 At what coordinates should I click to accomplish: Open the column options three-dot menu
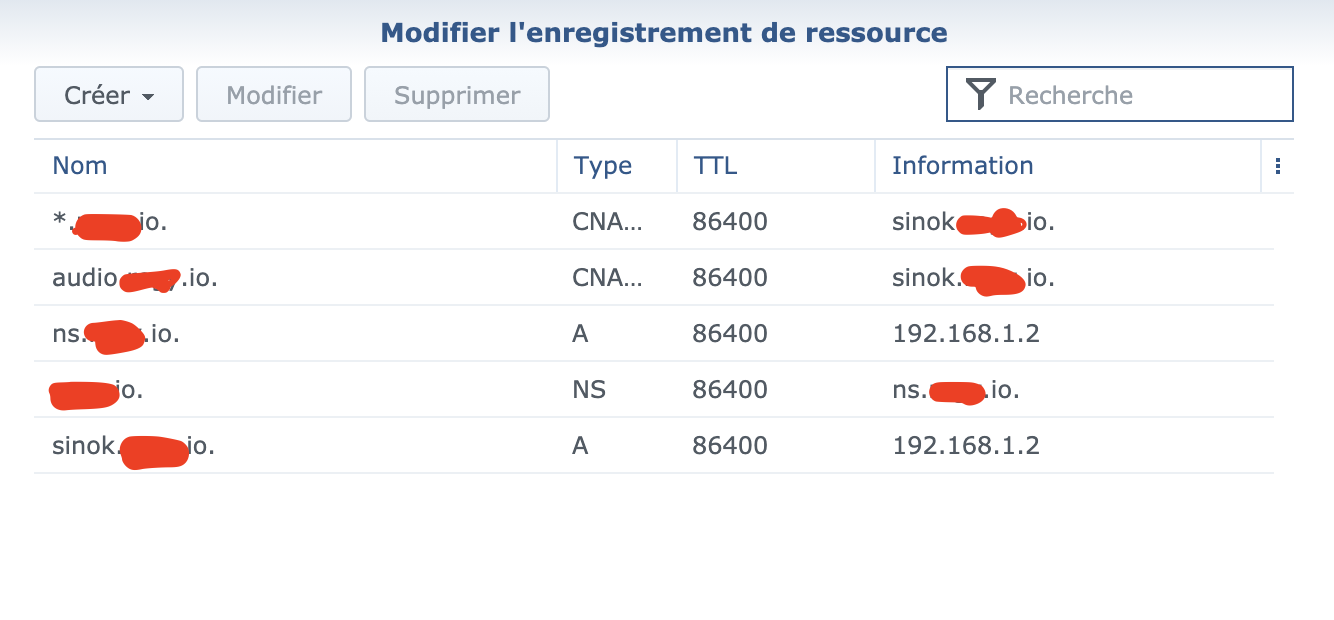coord(1277,166)
